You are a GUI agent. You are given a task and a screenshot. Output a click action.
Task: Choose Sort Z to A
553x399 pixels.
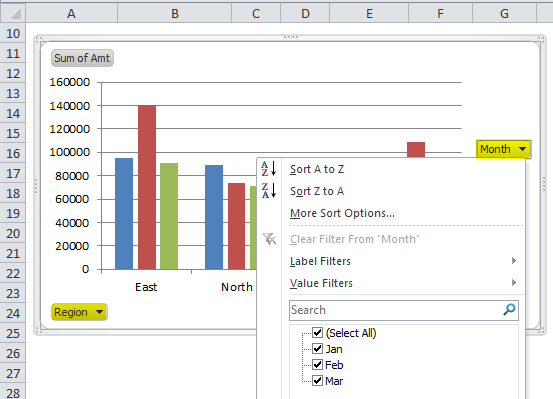(x=317, y=191)
